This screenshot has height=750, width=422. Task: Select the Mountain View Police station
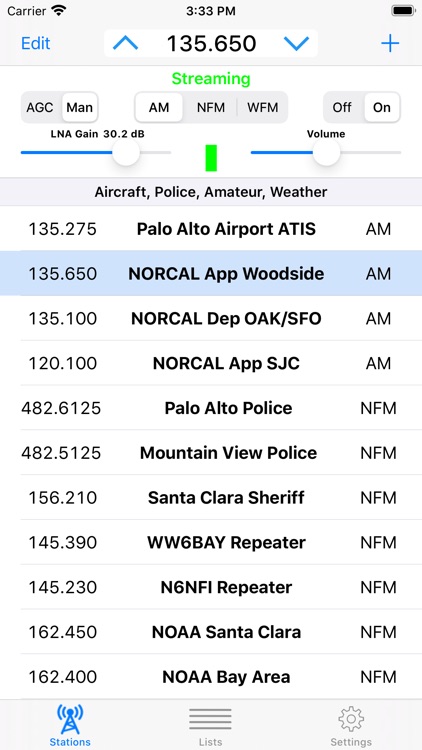pyautogui.click(x=211, y=452)
